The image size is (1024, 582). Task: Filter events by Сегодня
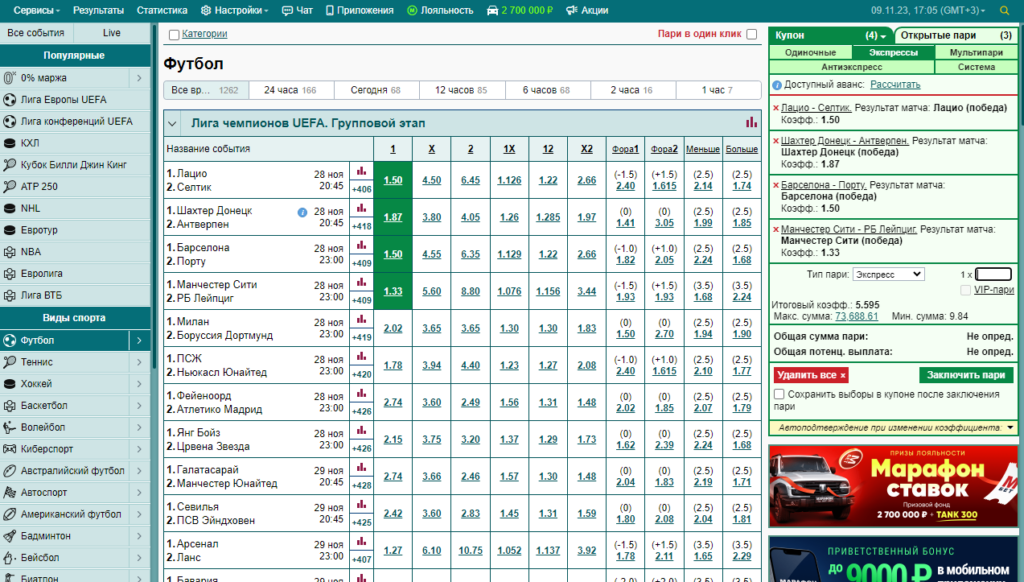pyautogui.click(x=376, y=90)
